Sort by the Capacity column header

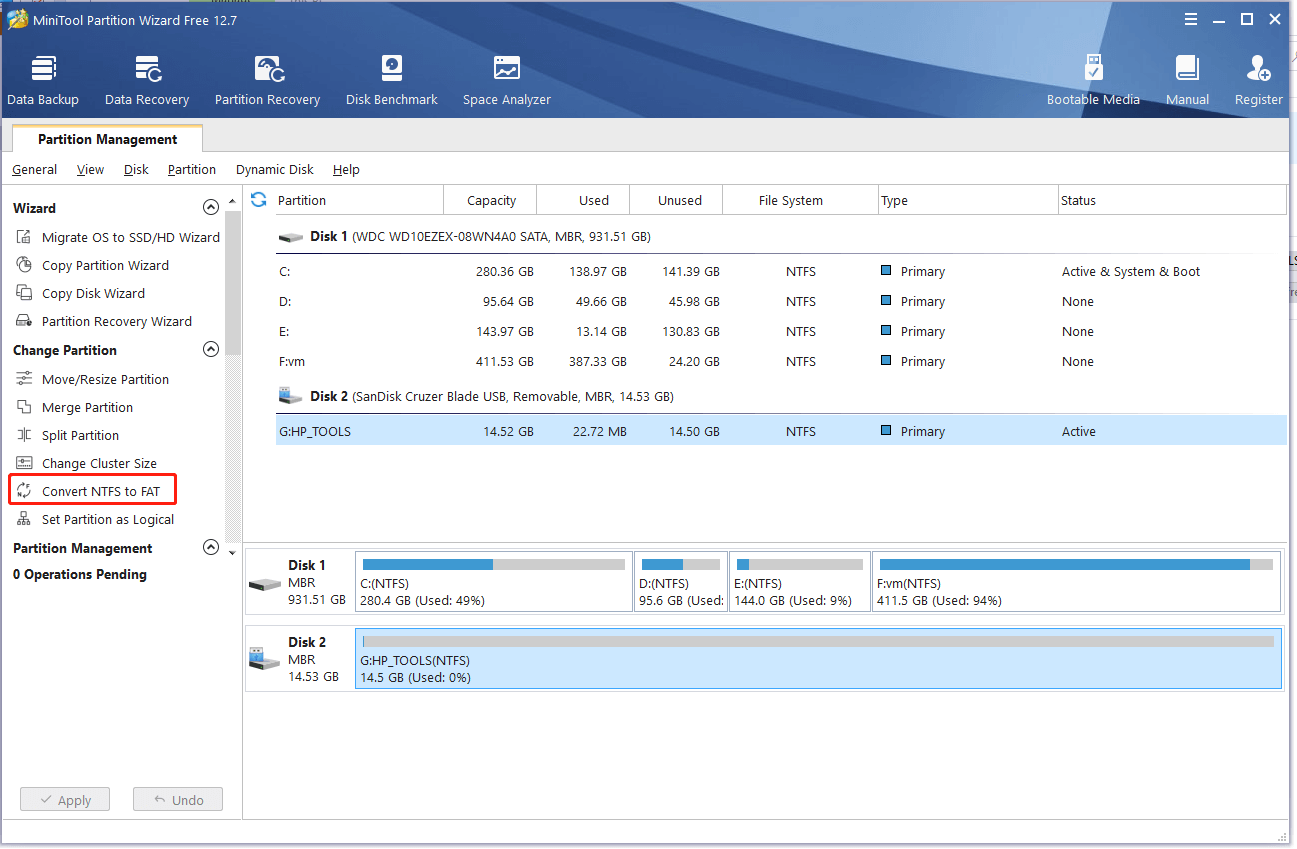[x=491, y=200]
